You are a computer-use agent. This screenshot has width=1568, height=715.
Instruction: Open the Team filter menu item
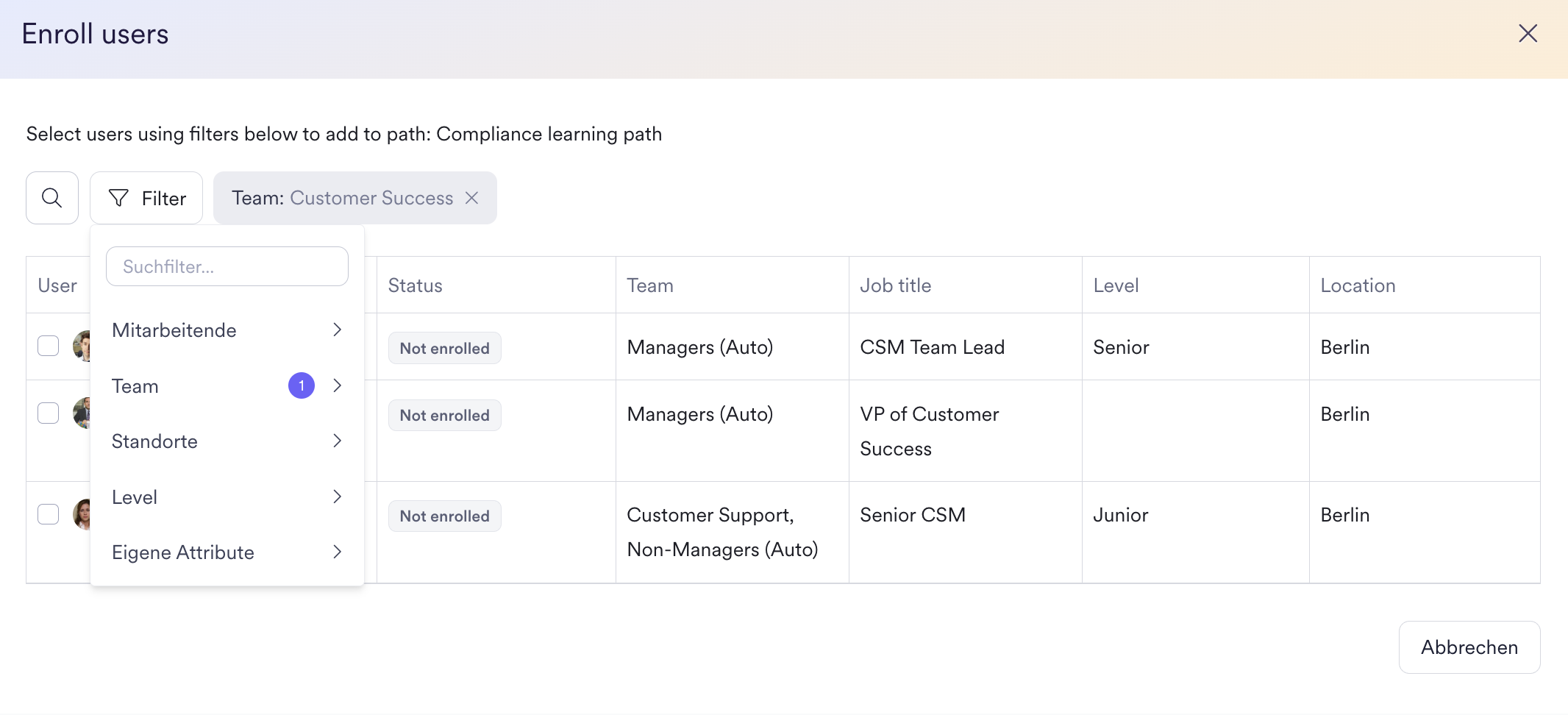(135, 386)
